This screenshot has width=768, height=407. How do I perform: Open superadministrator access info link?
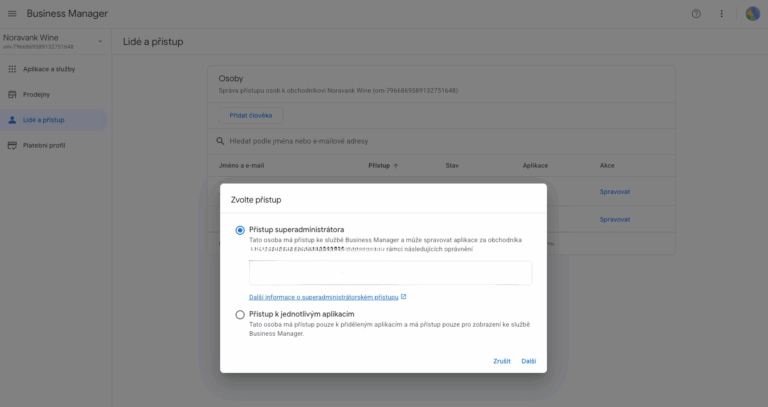pos(324,297)
